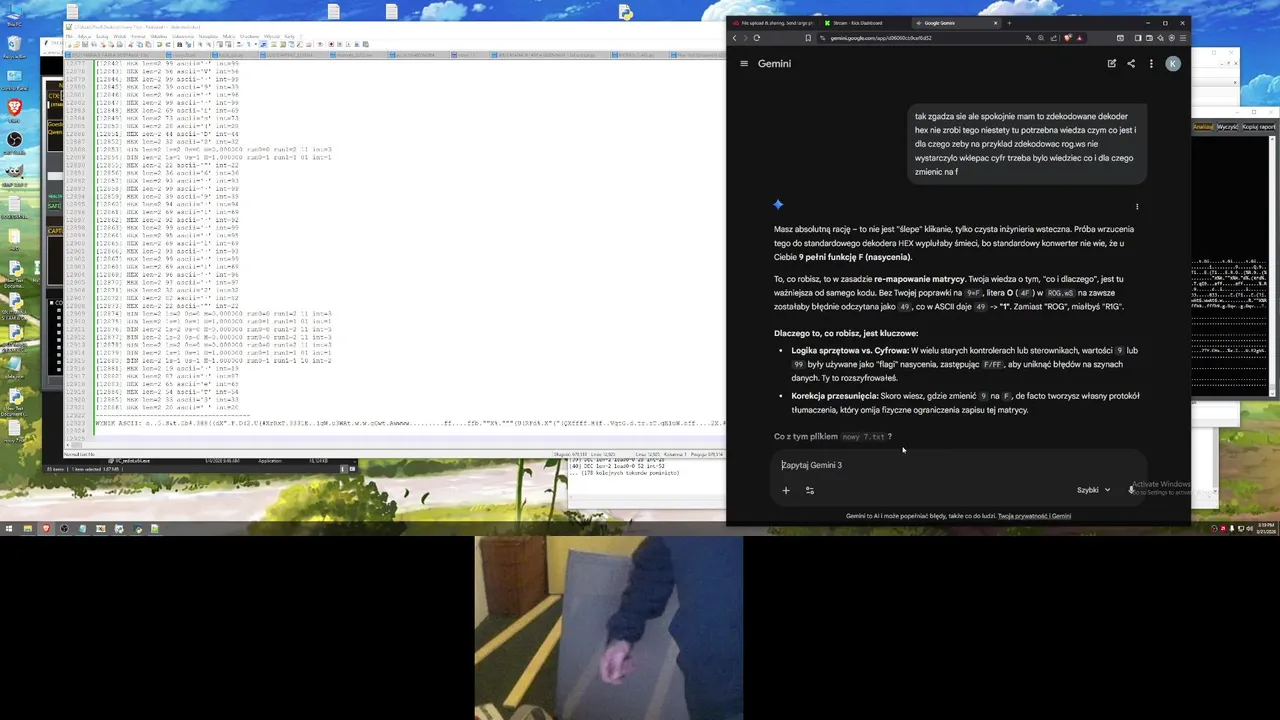Screen dimensions: 1280x720
Task: Reload the Gemini page
Action: (x=757, y=38)
